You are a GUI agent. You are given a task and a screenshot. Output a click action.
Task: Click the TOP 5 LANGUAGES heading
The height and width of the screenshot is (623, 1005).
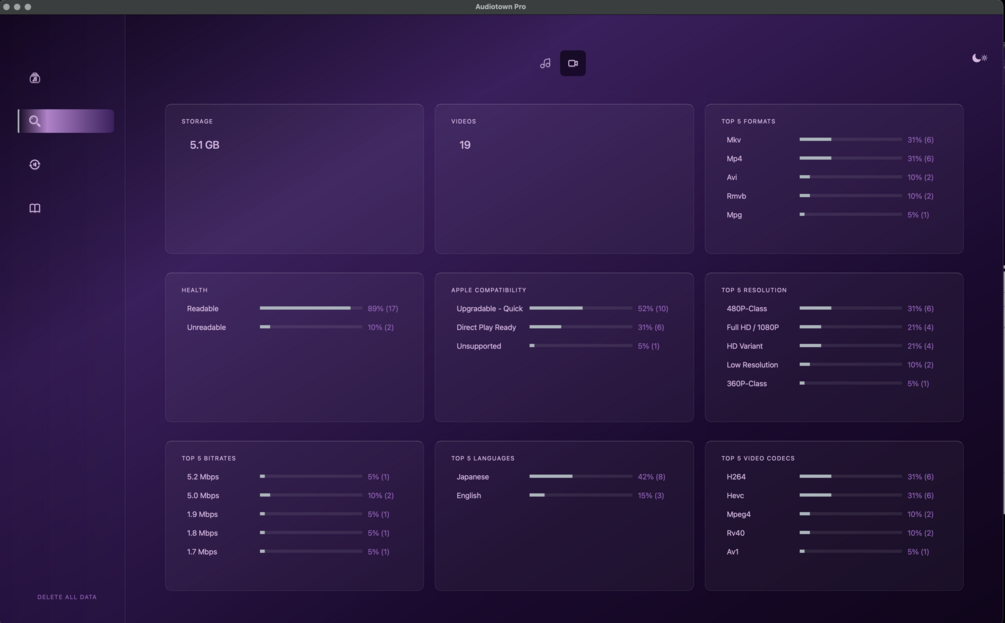click(483, 458)
